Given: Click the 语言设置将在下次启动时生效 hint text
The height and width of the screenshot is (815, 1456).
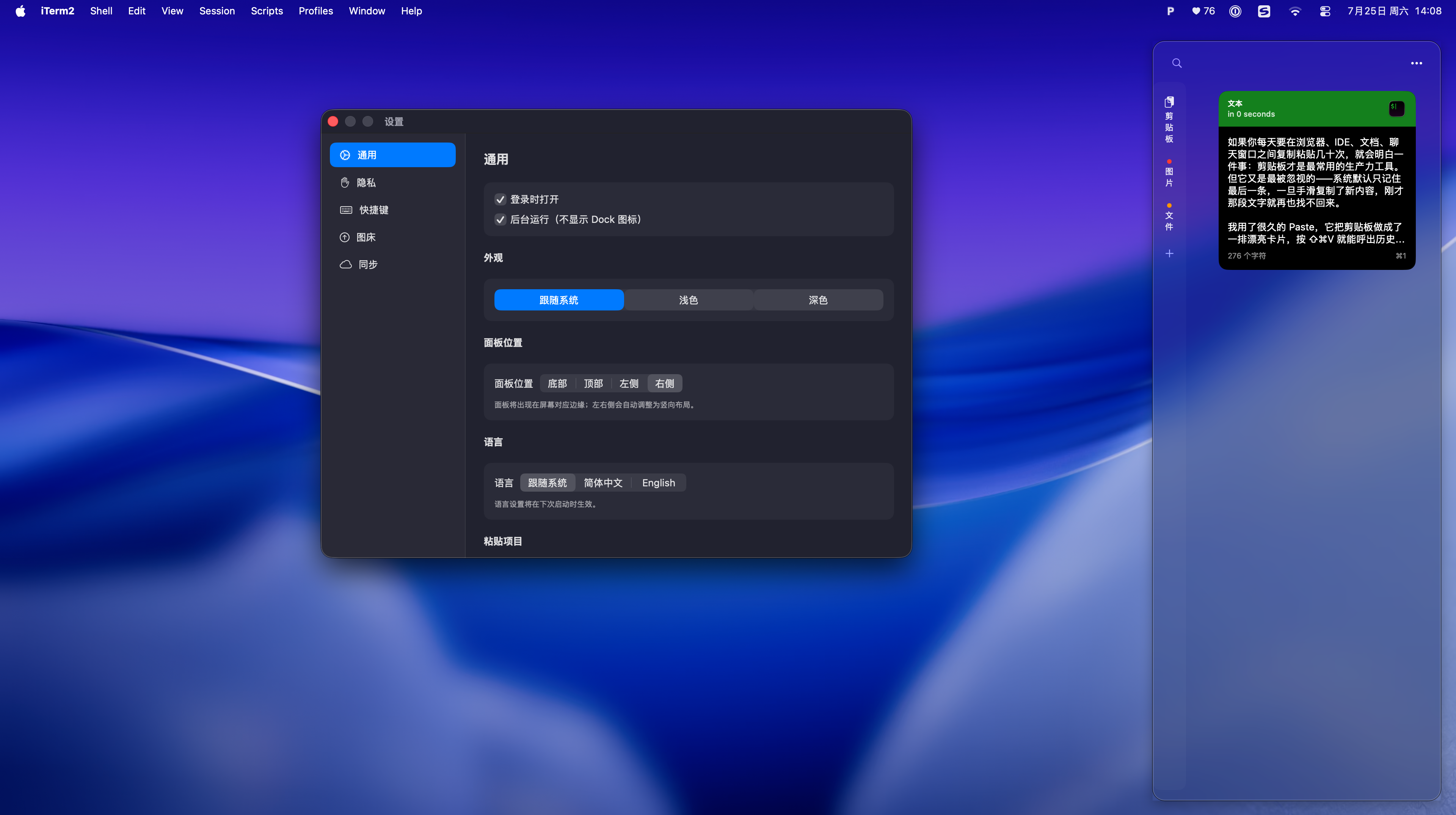Looking at the screenshot, I should (x=546, y=504).
